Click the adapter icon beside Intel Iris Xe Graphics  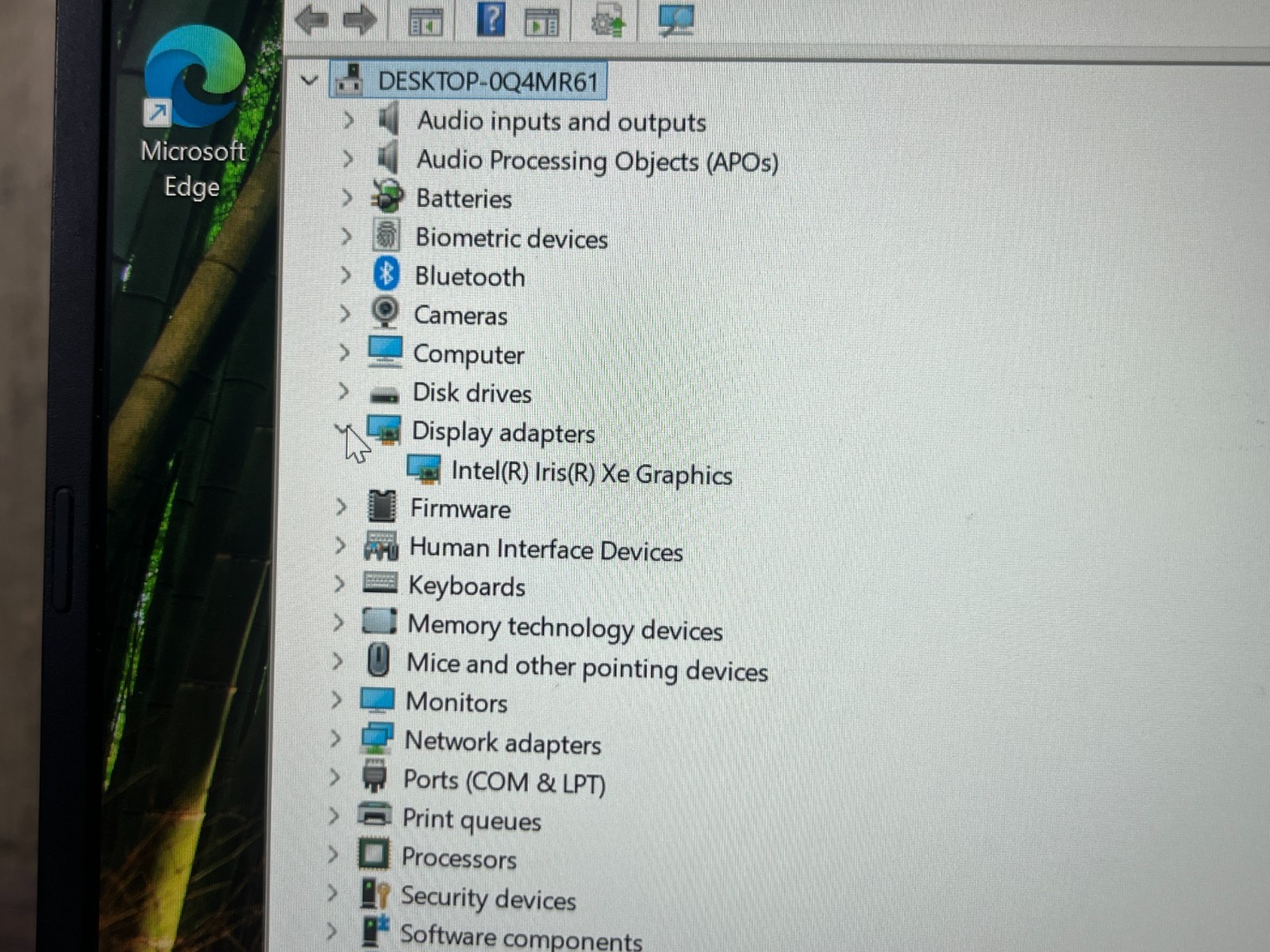coord(424,470)
